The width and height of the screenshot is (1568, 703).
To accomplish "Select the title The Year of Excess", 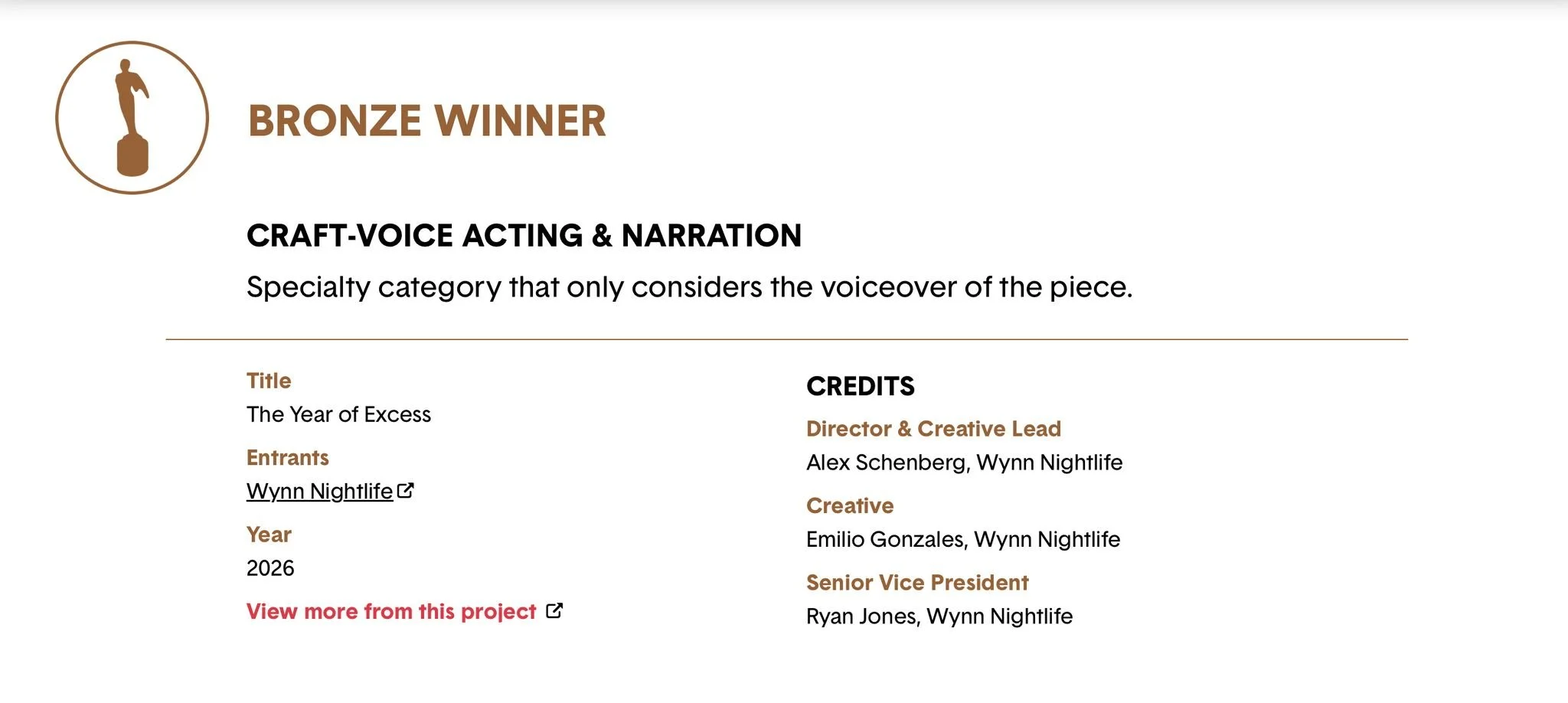I will (338, 414).
